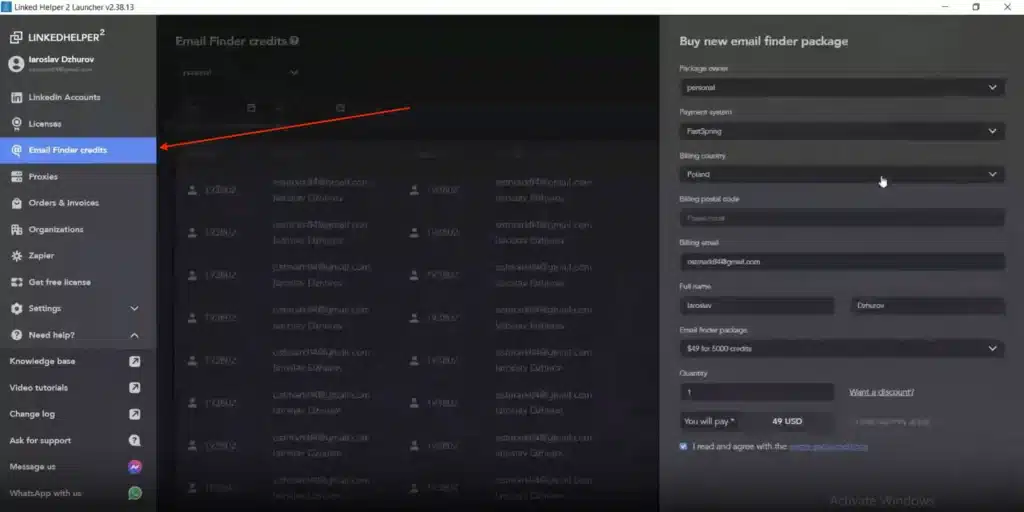
Task: Go to Orders & Invoices
Action: (x=78, y=203)
